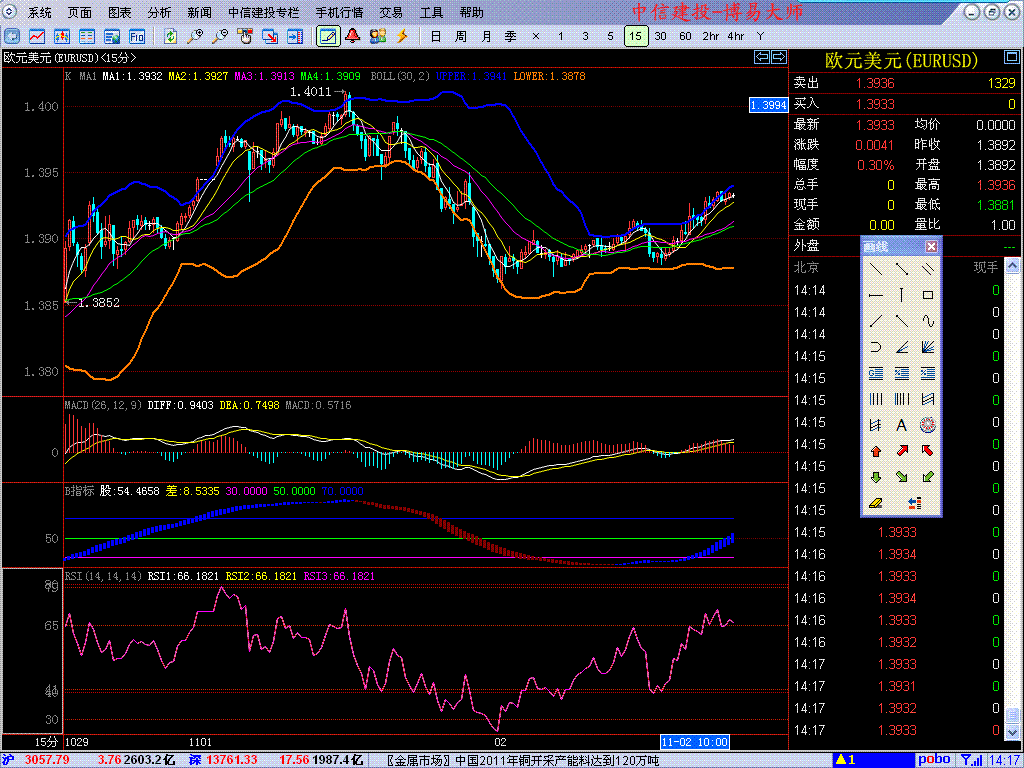The width and height of the screenshot is (1024, 768).
Task: Pick the text annotation 'A' tool
Action: coord(901,425)
